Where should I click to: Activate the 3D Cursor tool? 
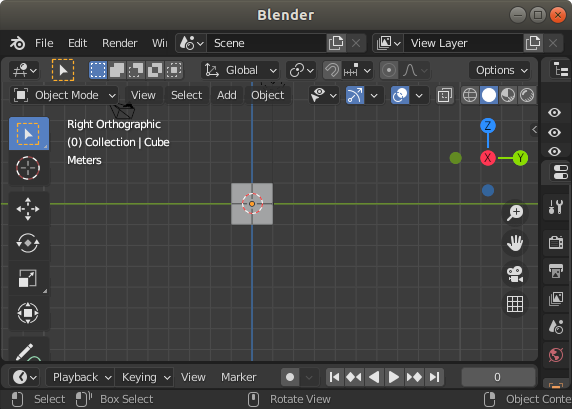pyautogui.click(x=28, y=168)
